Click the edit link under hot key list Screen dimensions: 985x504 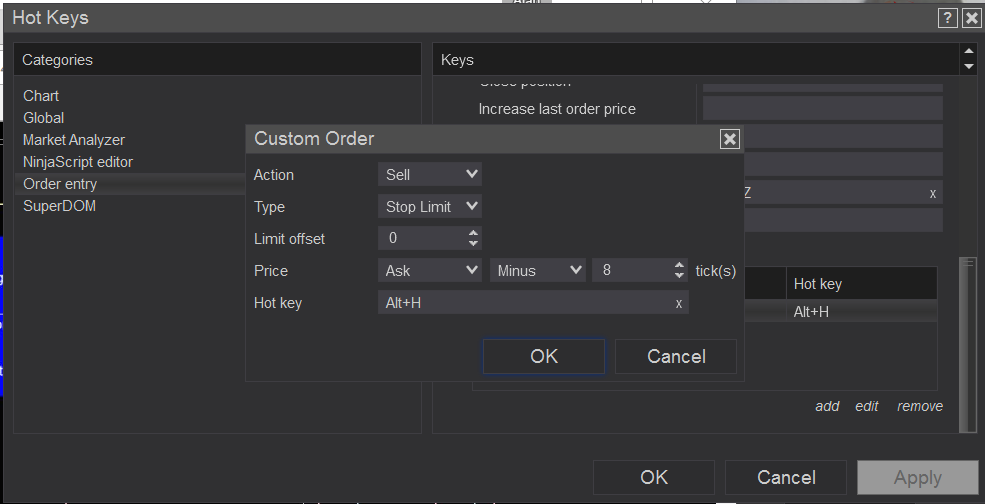tap(867, 406)
